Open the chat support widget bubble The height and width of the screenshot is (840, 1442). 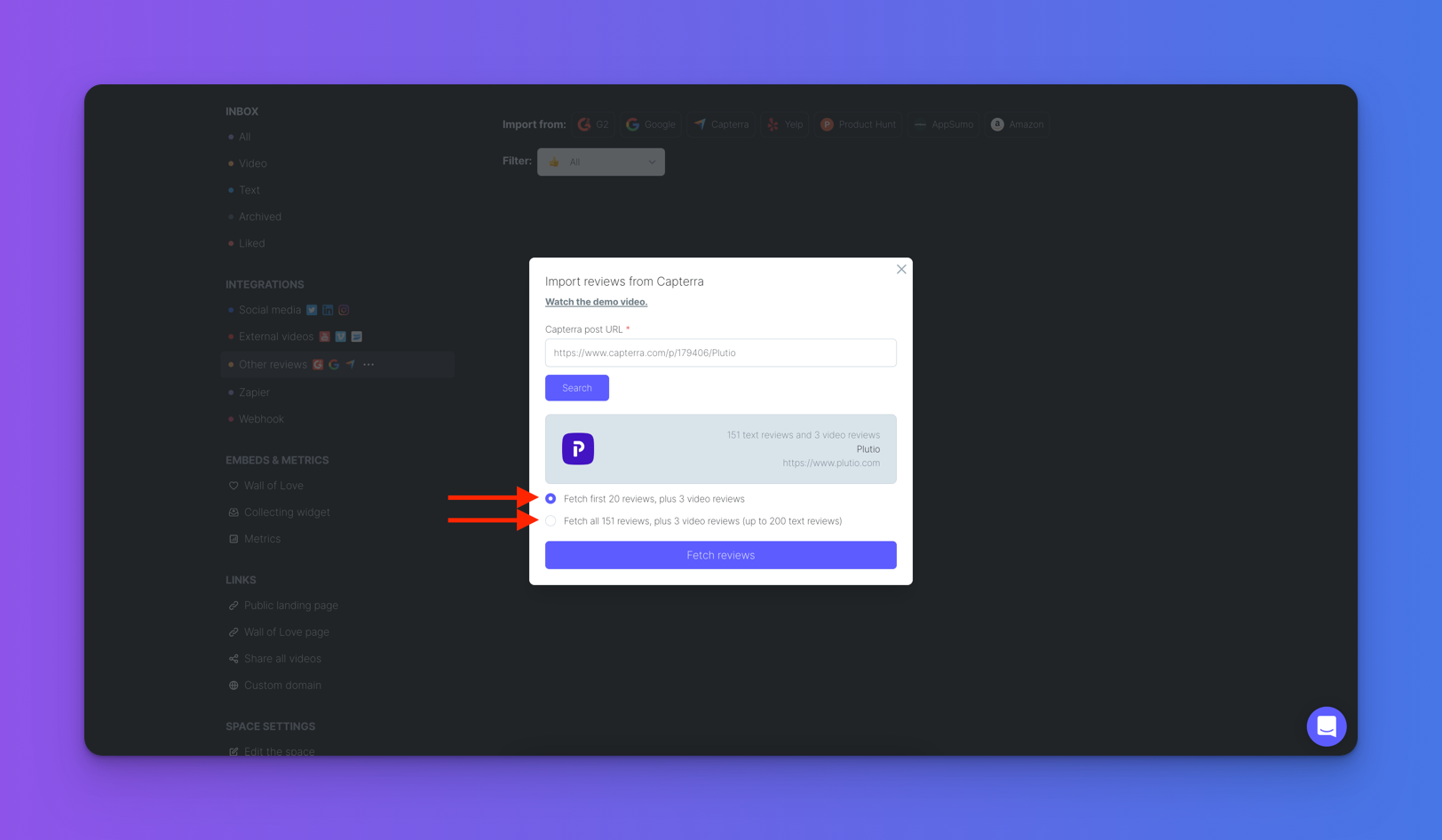click(x=1327, y=726)
